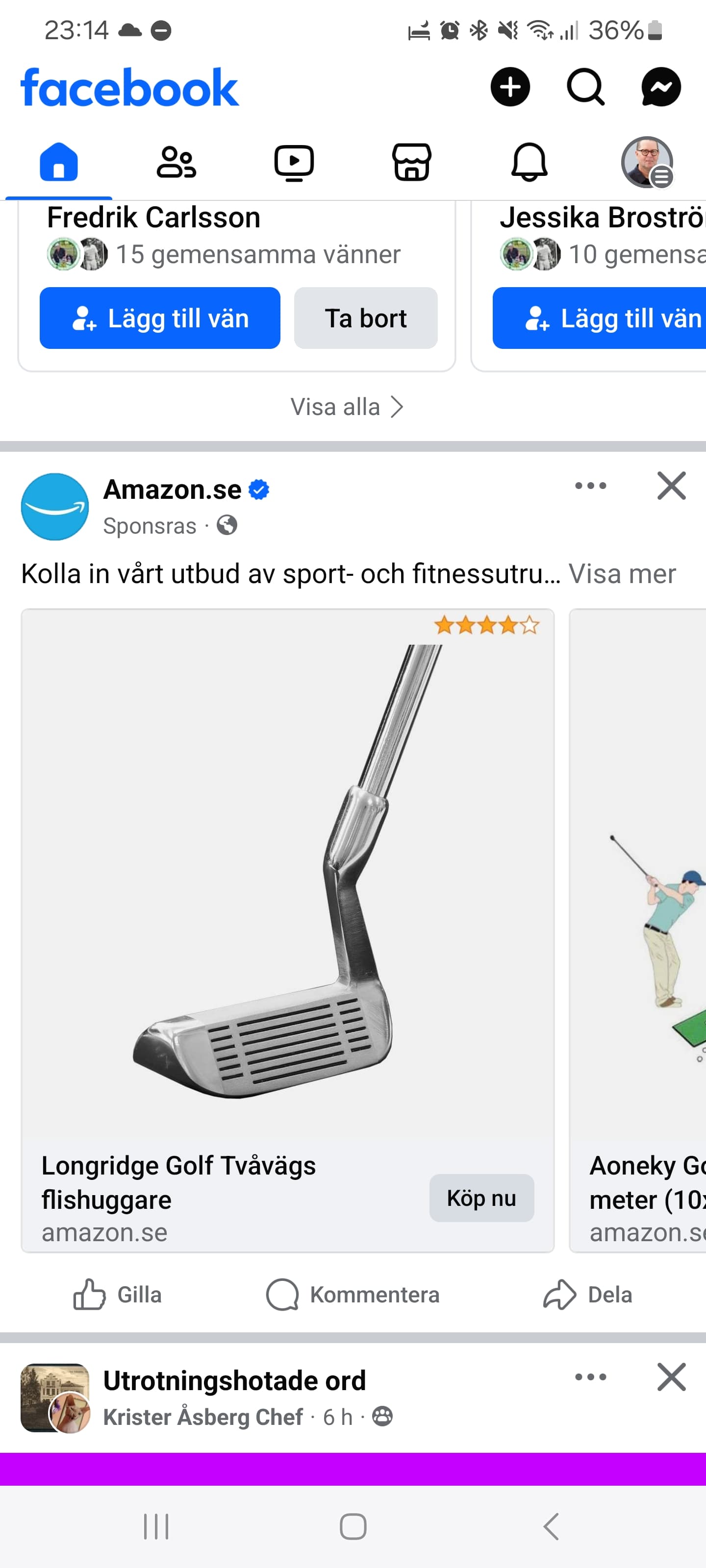Screen dimensions: 706x1568
Task: Like the Amazon.se post with Gilla
Action: pyautogui.click(x=118, y=1294)
